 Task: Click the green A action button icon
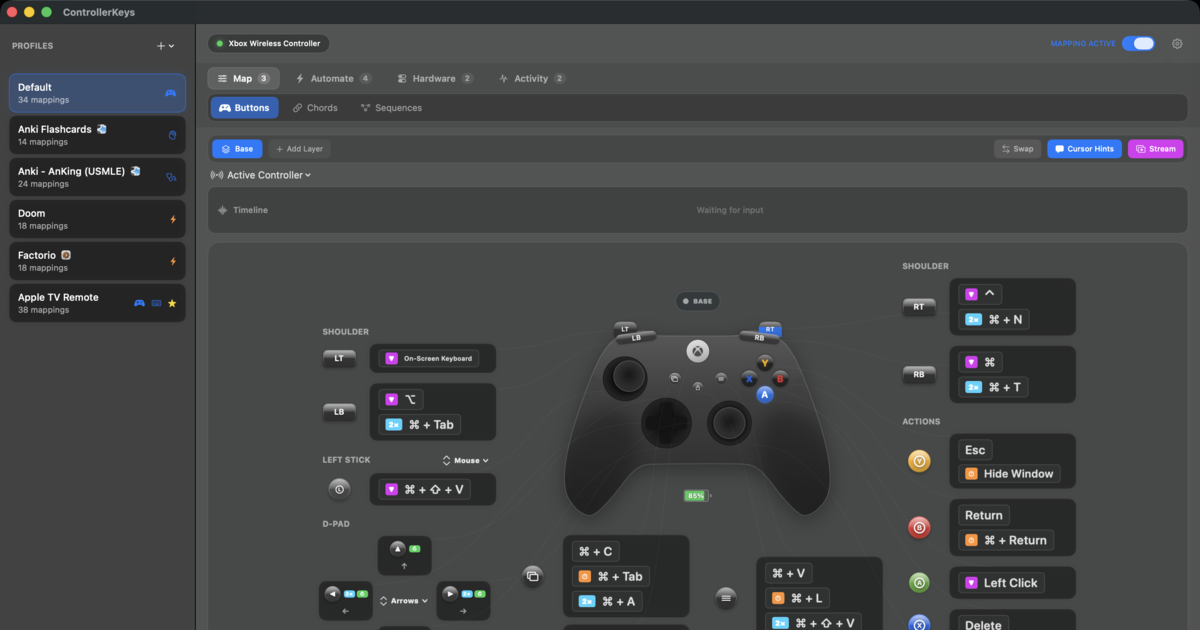click(919, 582)
